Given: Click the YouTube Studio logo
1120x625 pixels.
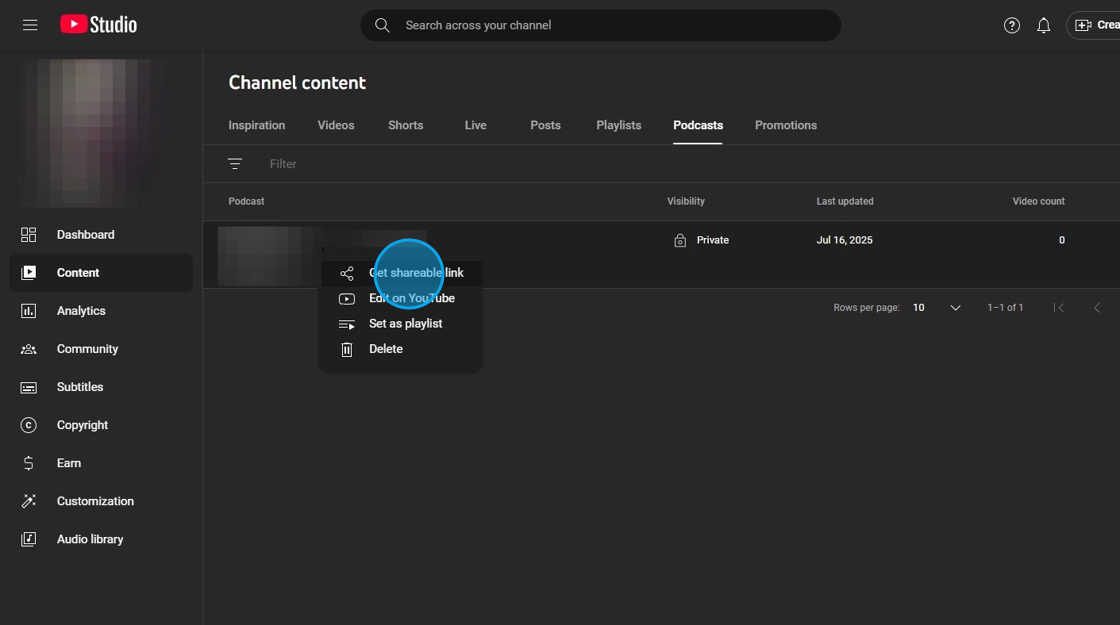Looking at the screenshot, I should [x=99, y=24].
